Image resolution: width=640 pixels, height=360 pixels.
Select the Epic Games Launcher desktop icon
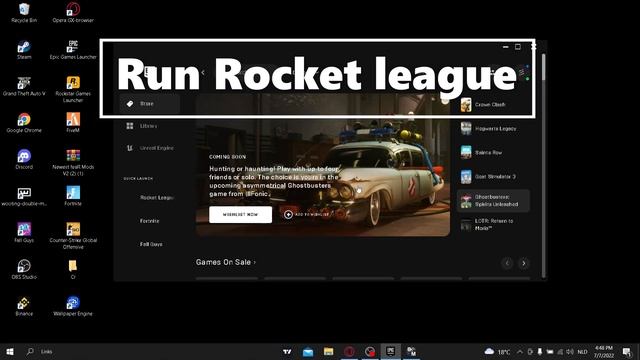coord(73,49)
